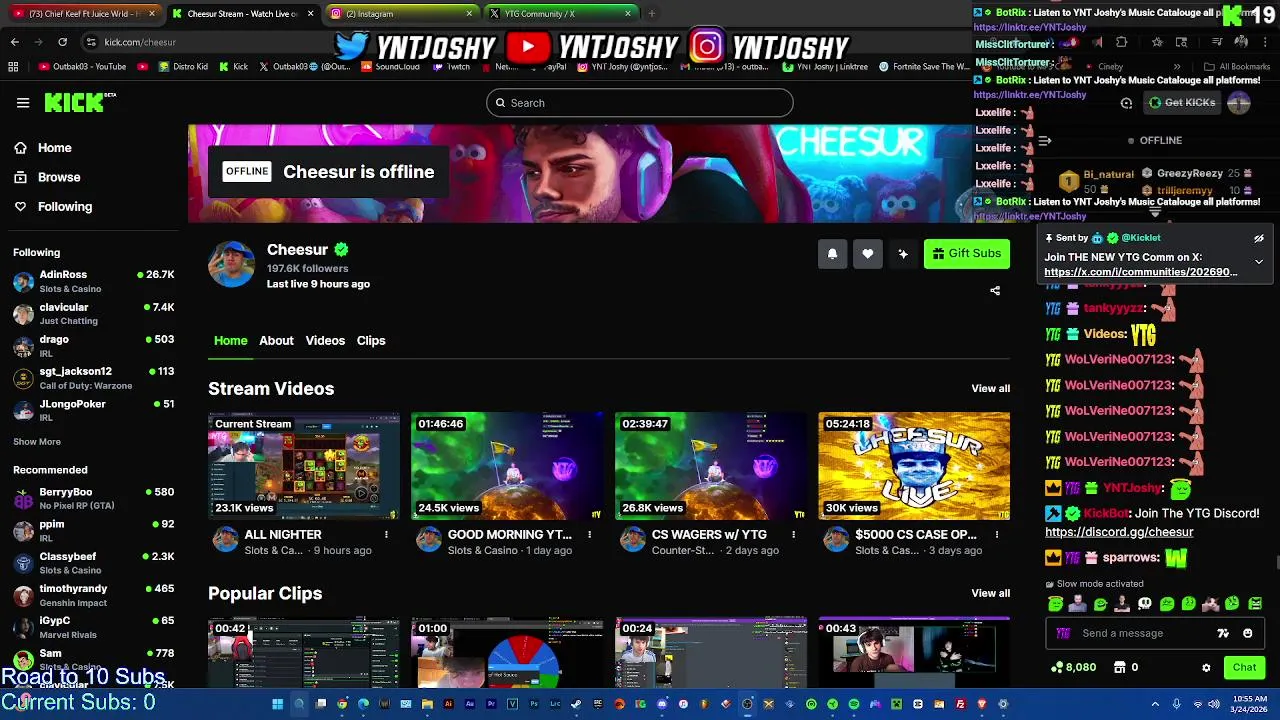1280x720 pixels.
Task: Open more options for GOOD MORNING YT video
Action: [x=589, y=535]
